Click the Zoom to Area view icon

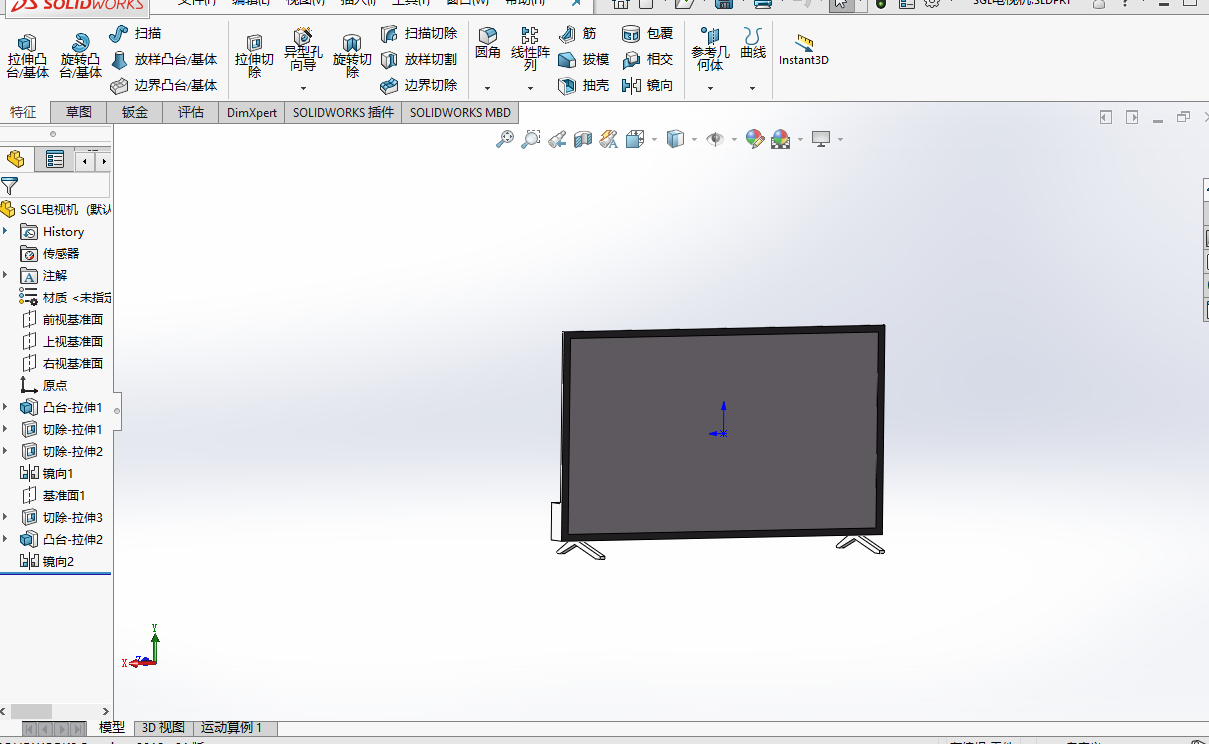pos(531,140)
